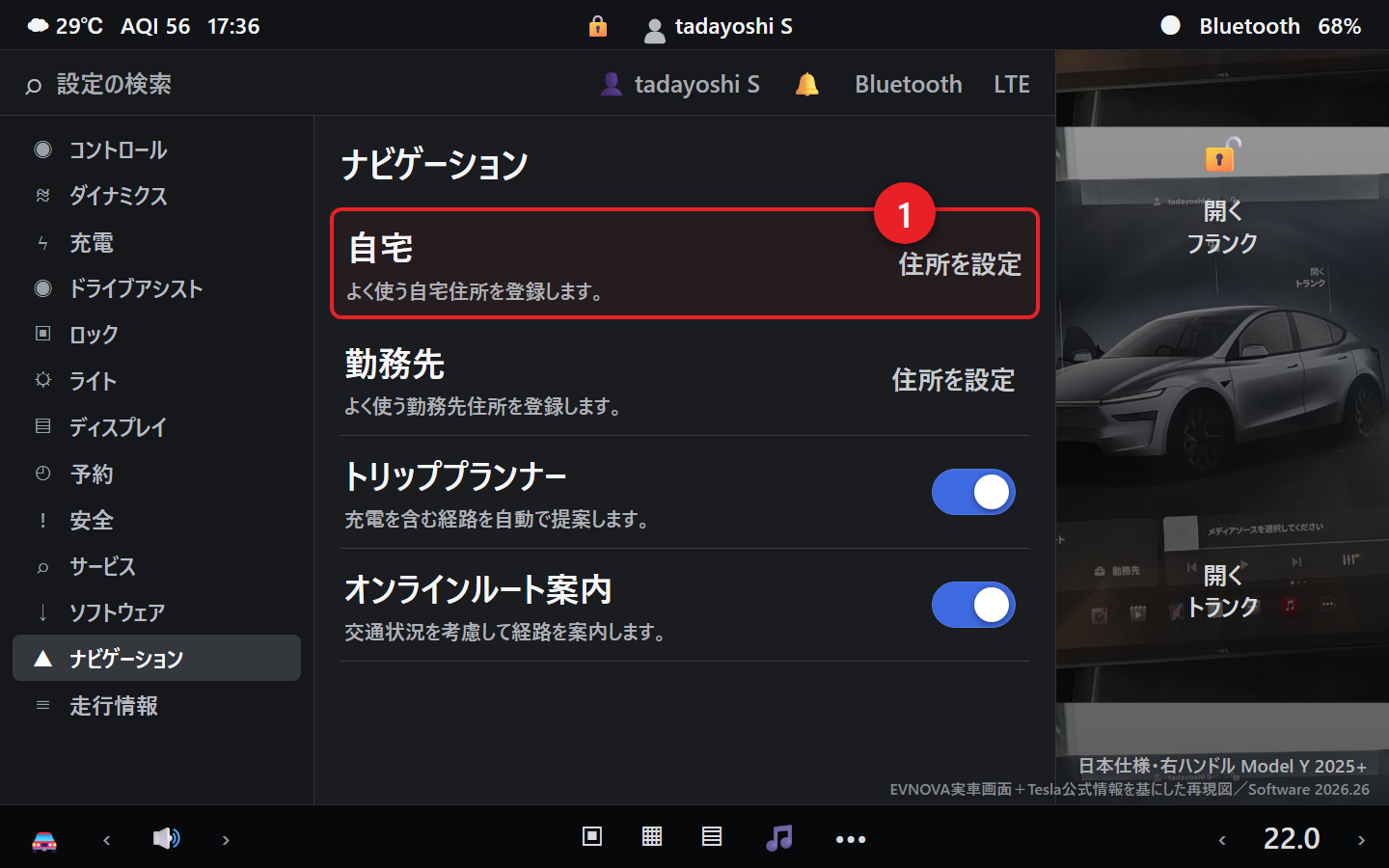Screen dimensions: 1389x868
Task: Tap the lined list icon in the bottom bar
Action: 712,836
